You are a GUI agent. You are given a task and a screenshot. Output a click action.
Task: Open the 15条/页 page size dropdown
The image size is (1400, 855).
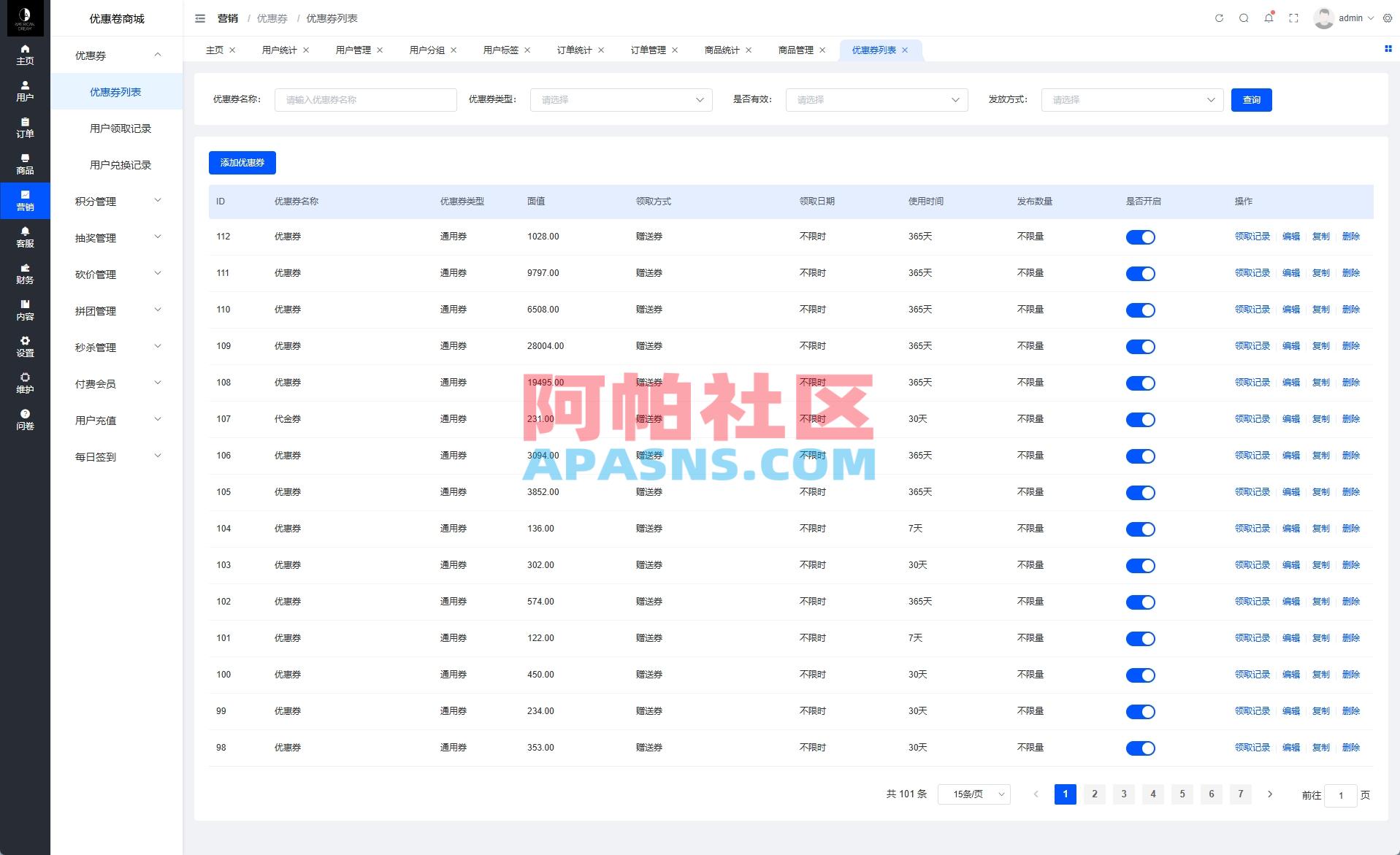coord(974,794)
